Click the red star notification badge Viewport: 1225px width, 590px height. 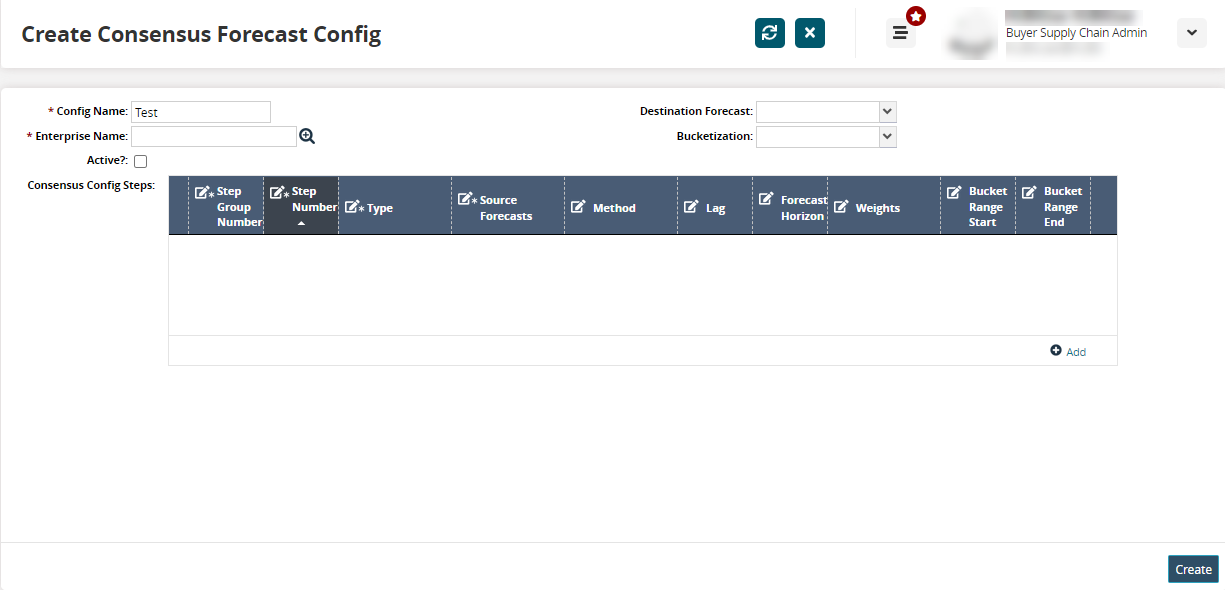(x=915, y=17)
